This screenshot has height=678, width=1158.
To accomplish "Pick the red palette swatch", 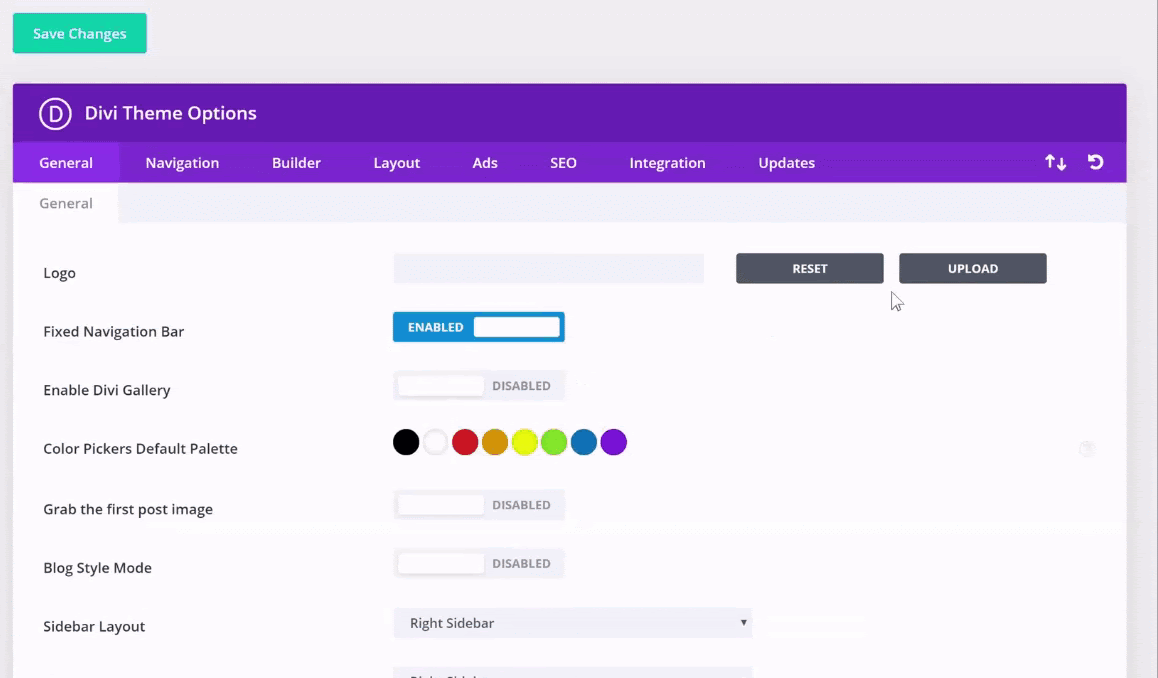I will 465,442.
